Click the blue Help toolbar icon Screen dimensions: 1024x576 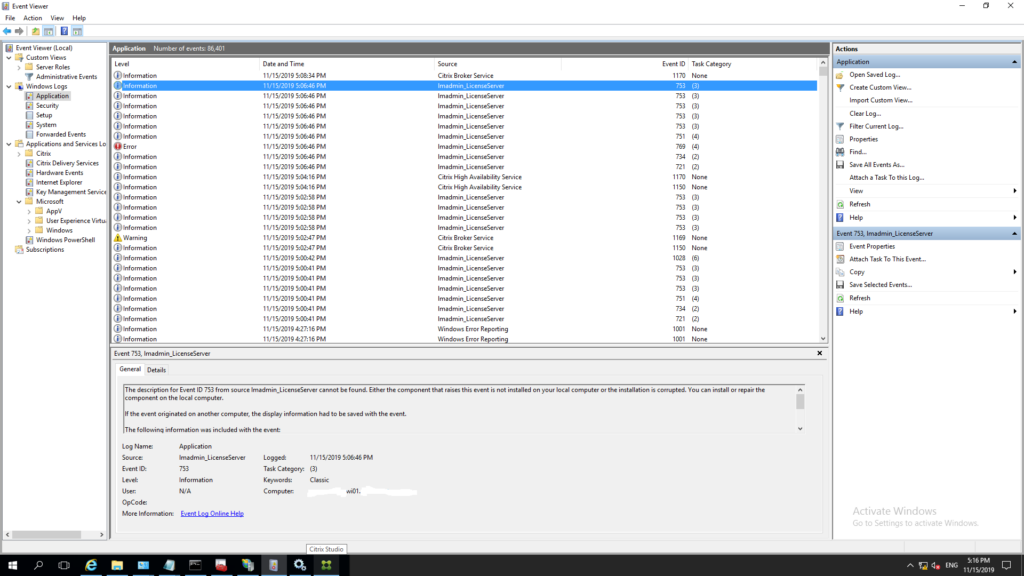tap(64, 31)
